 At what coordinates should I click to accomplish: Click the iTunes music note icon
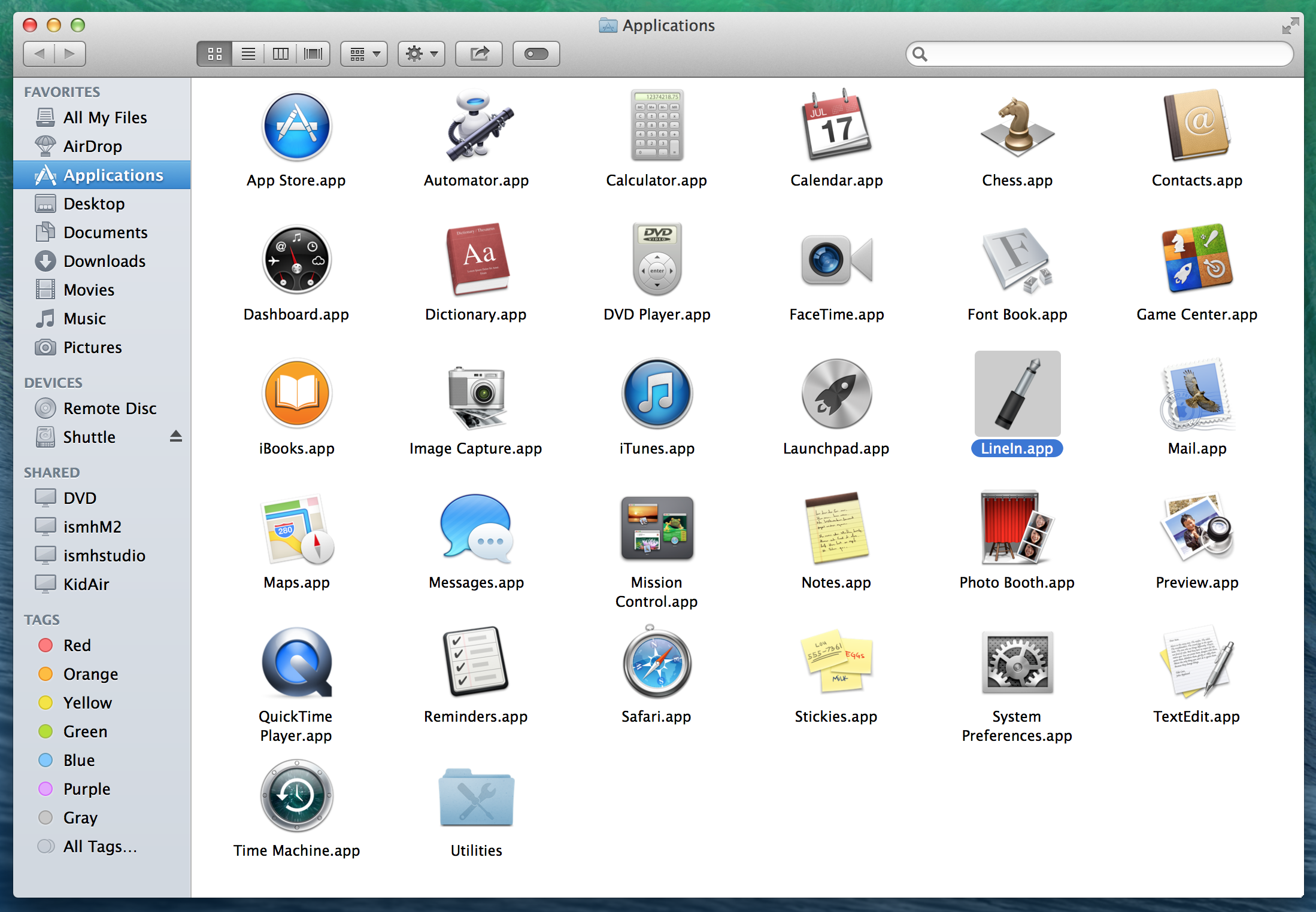pyautogui.click(x=657, y=394)
